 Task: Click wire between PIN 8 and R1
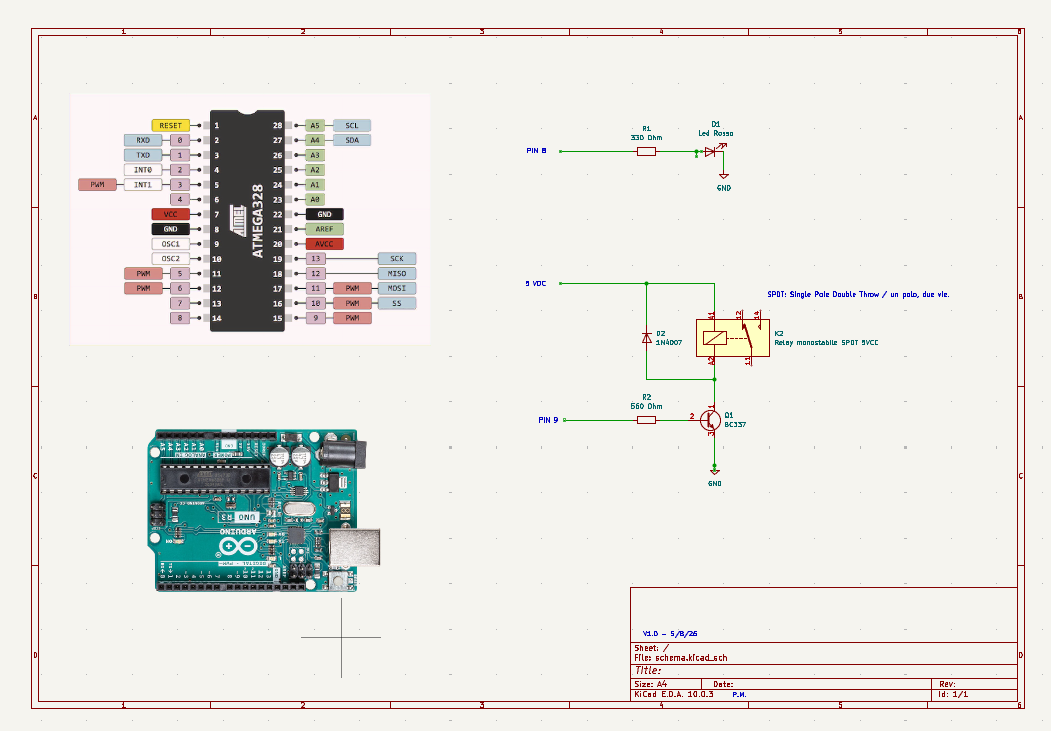pos(598,151)
